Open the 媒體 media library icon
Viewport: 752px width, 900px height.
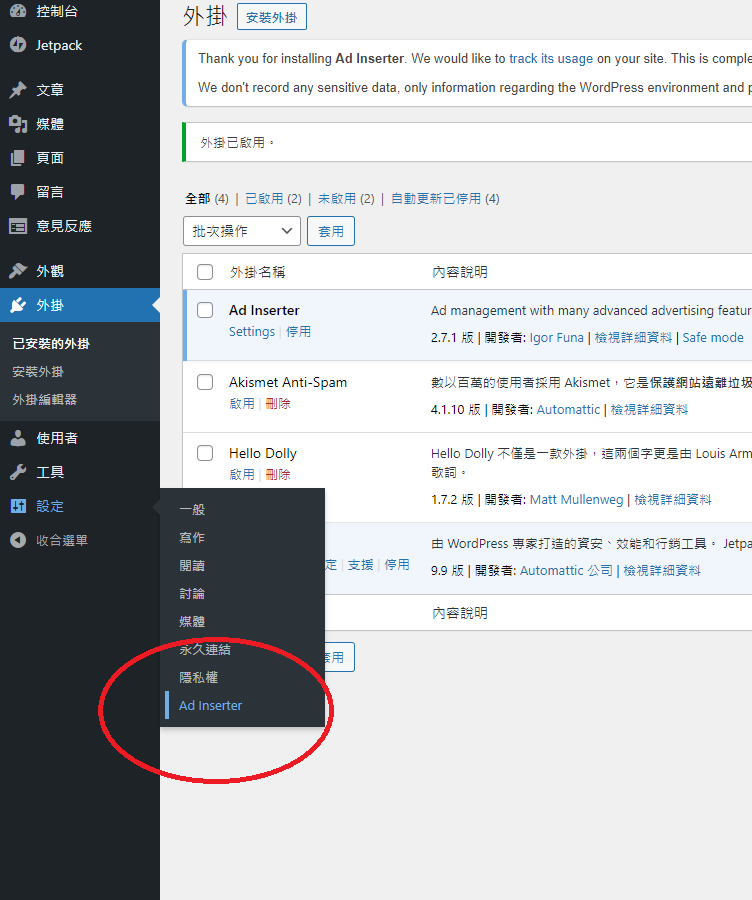17,124
